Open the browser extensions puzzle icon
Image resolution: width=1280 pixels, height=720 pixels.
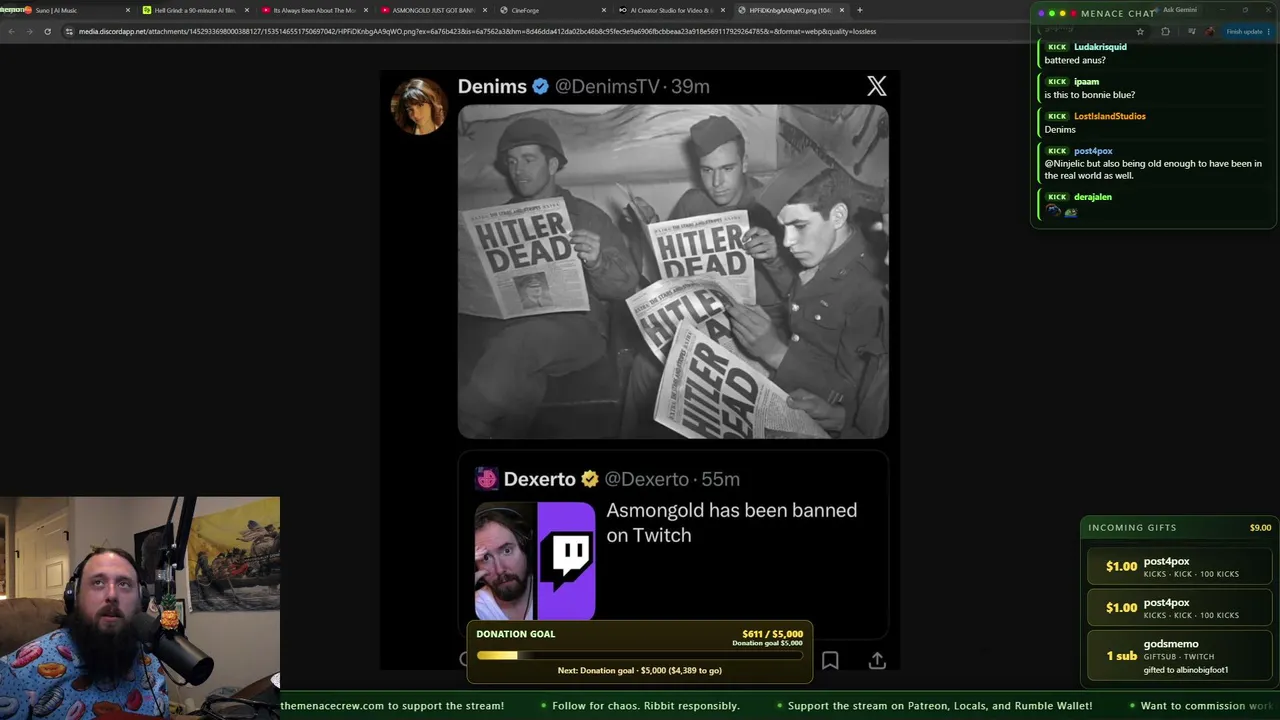click(1165, 31)
